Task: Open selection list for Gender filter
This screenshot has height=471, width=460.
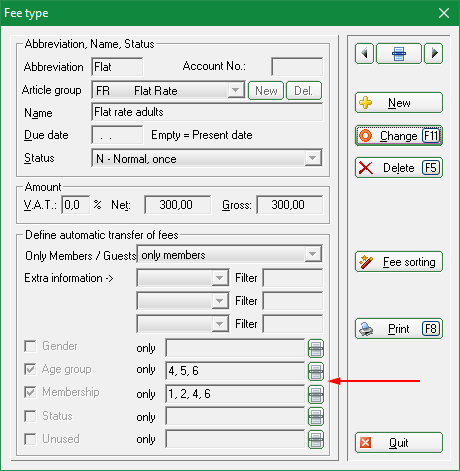Action: 316,349
